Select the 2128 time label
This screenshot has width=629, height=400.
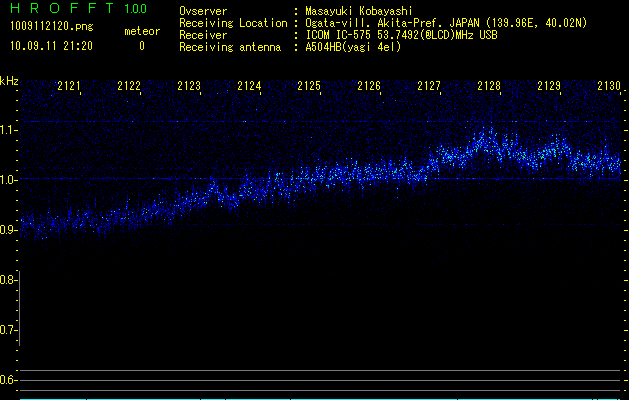(489, 87)
